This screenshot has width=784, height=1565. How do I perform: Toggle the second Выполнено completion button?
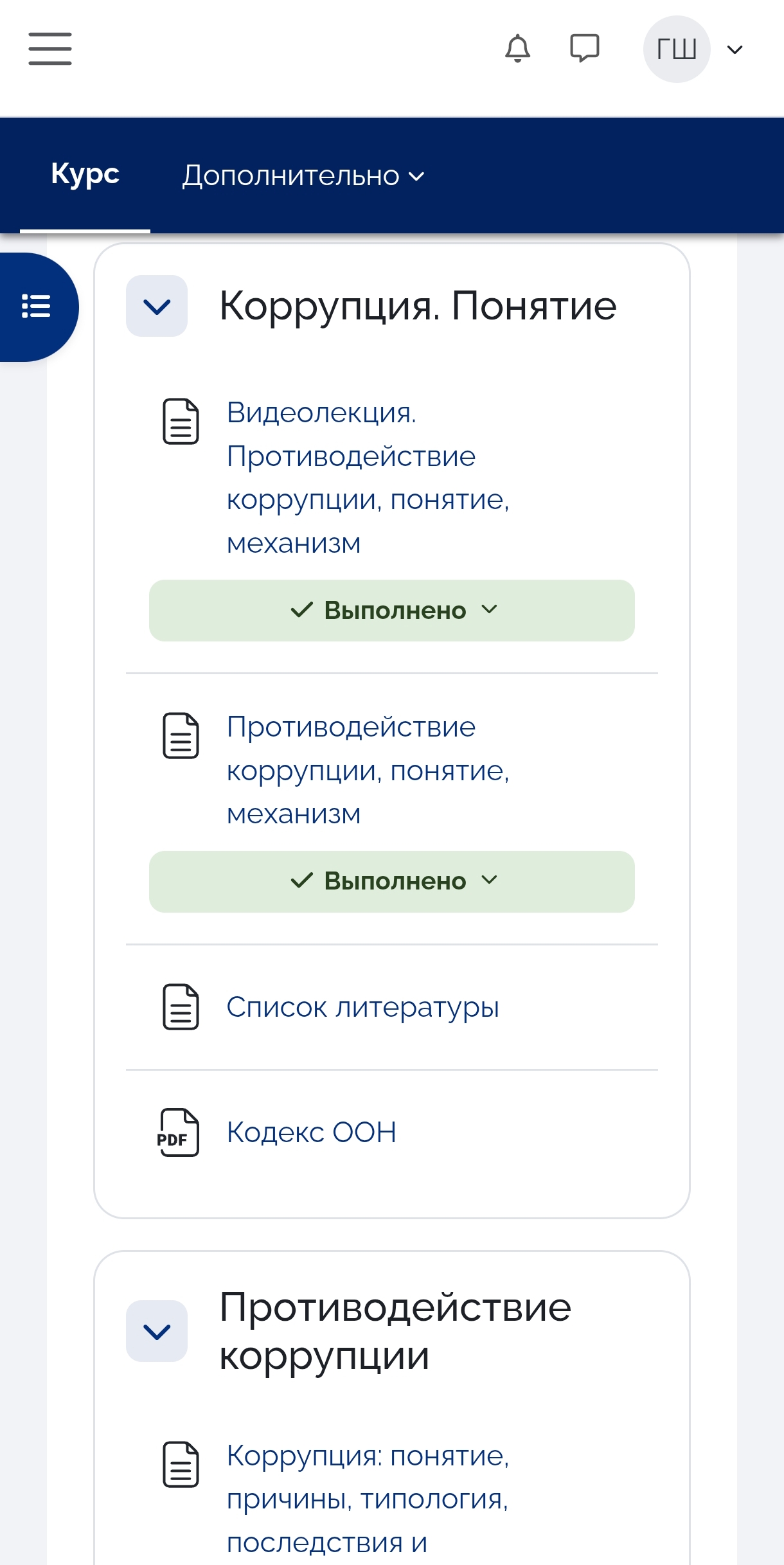392,881
